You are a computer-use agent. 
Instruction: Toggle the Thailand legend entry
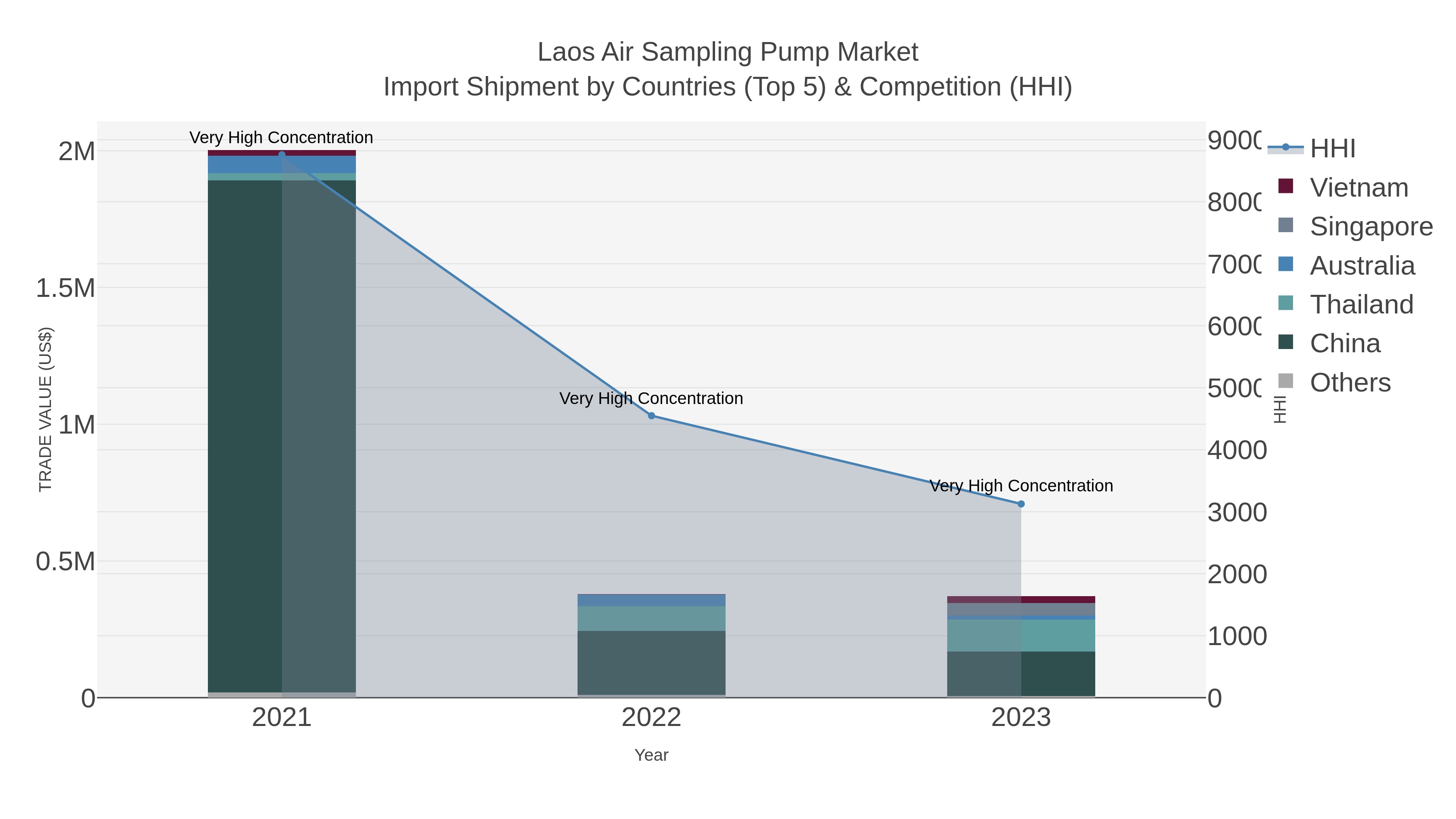(x=1346, y=304)
